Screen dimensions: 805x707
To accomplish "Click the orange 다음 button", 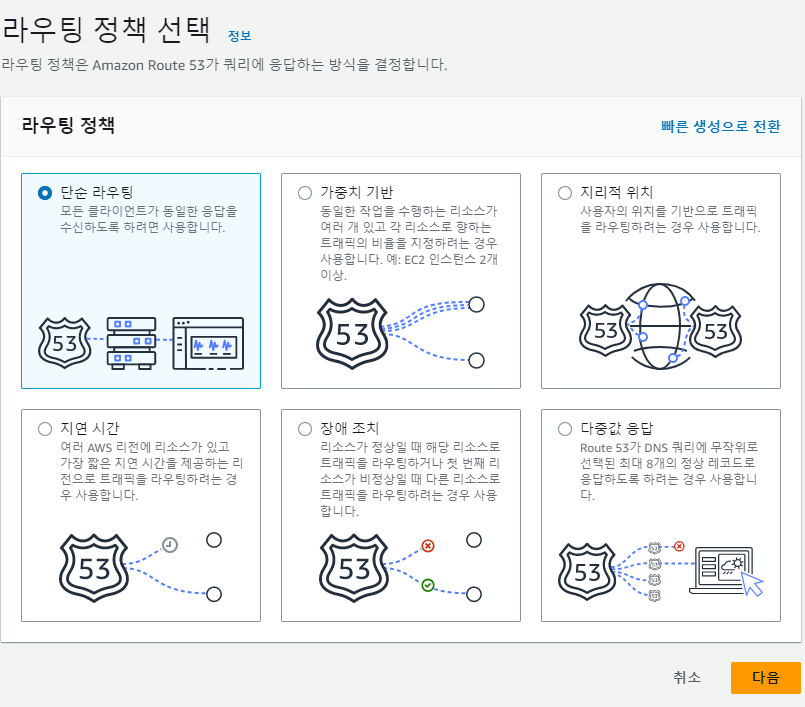I will (x=765, y=678).
